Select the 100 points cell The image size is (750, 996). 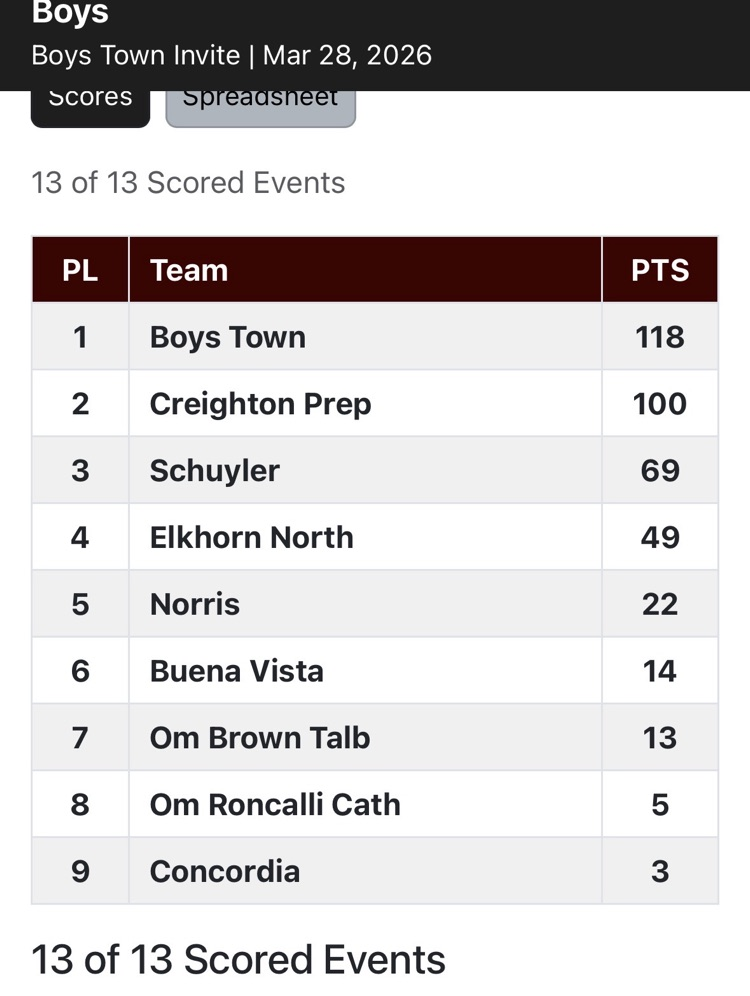point(660,404)
